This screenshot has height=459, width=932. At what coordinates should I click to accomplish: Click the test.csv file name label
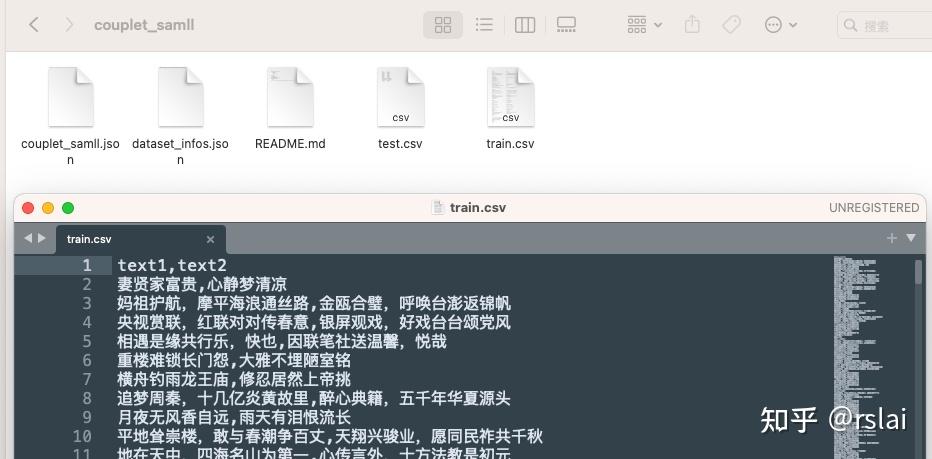(400, 144)
